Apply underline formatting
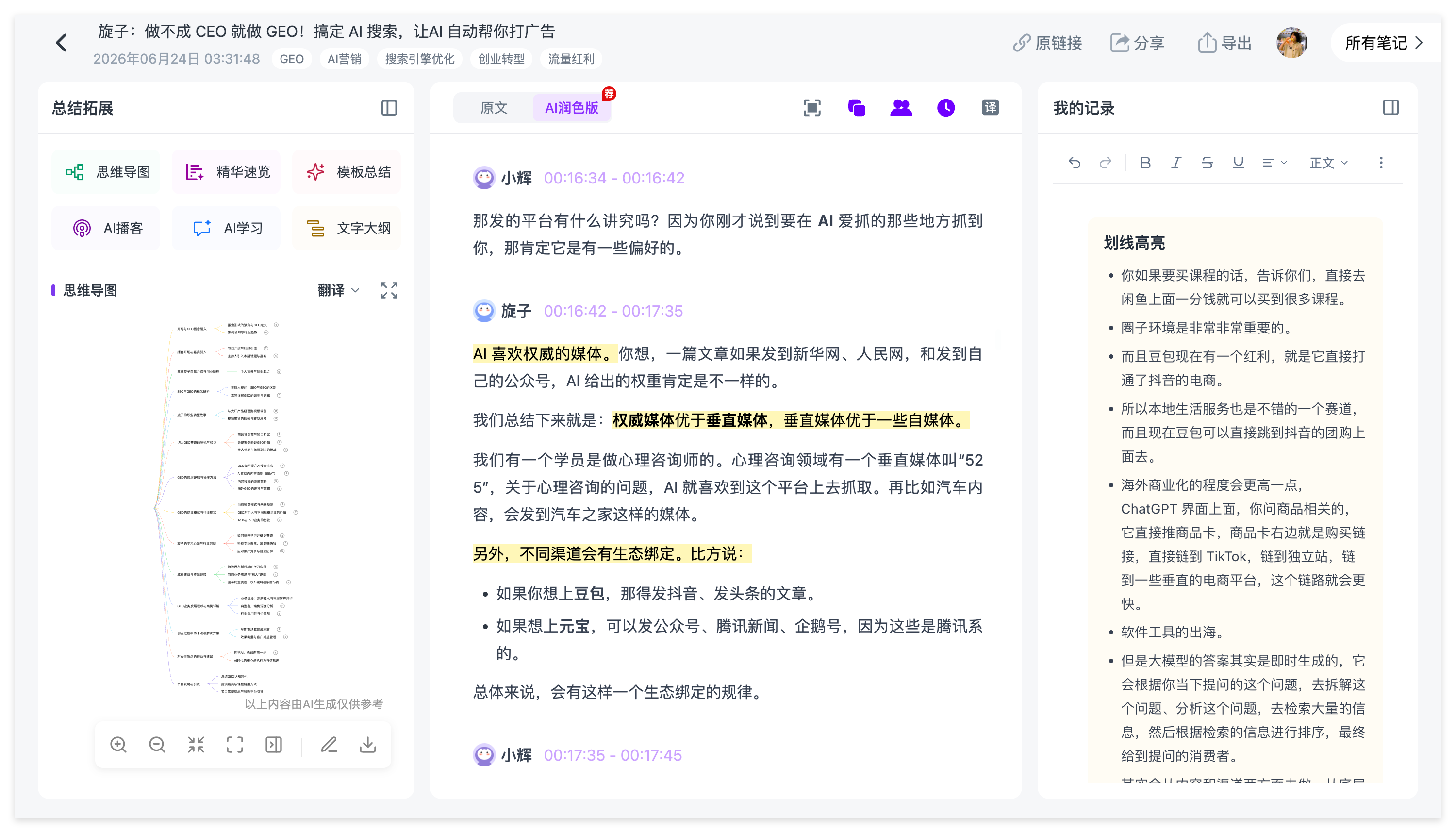This screenshot has width=1456, height=833. [x=1238, y=163]
